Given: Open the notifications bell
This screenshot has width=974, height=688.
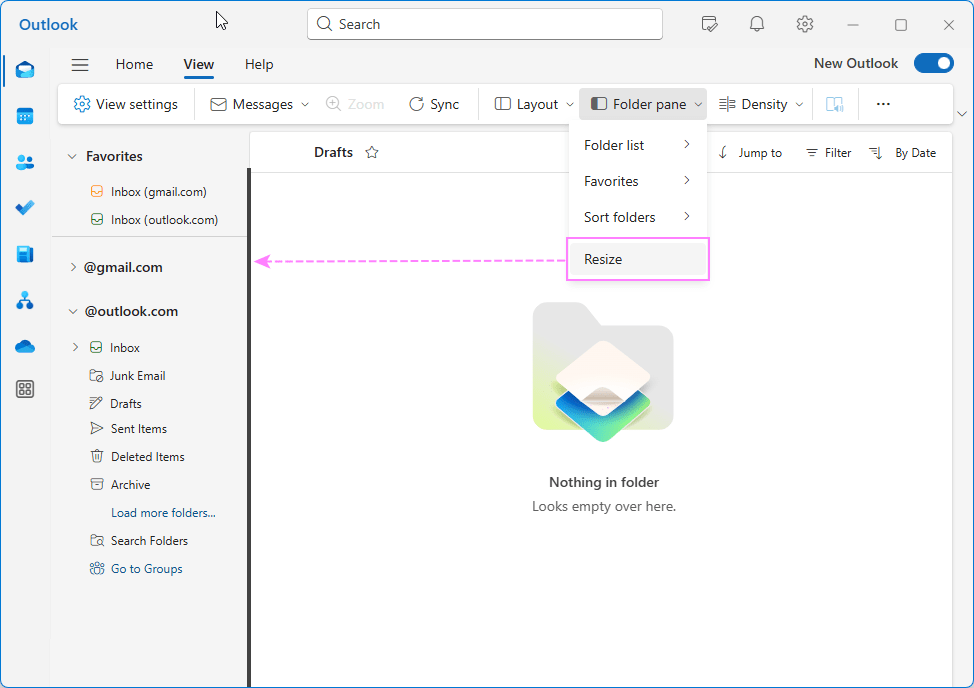Looking at the screenshot, I should click(x=757, y=24).
